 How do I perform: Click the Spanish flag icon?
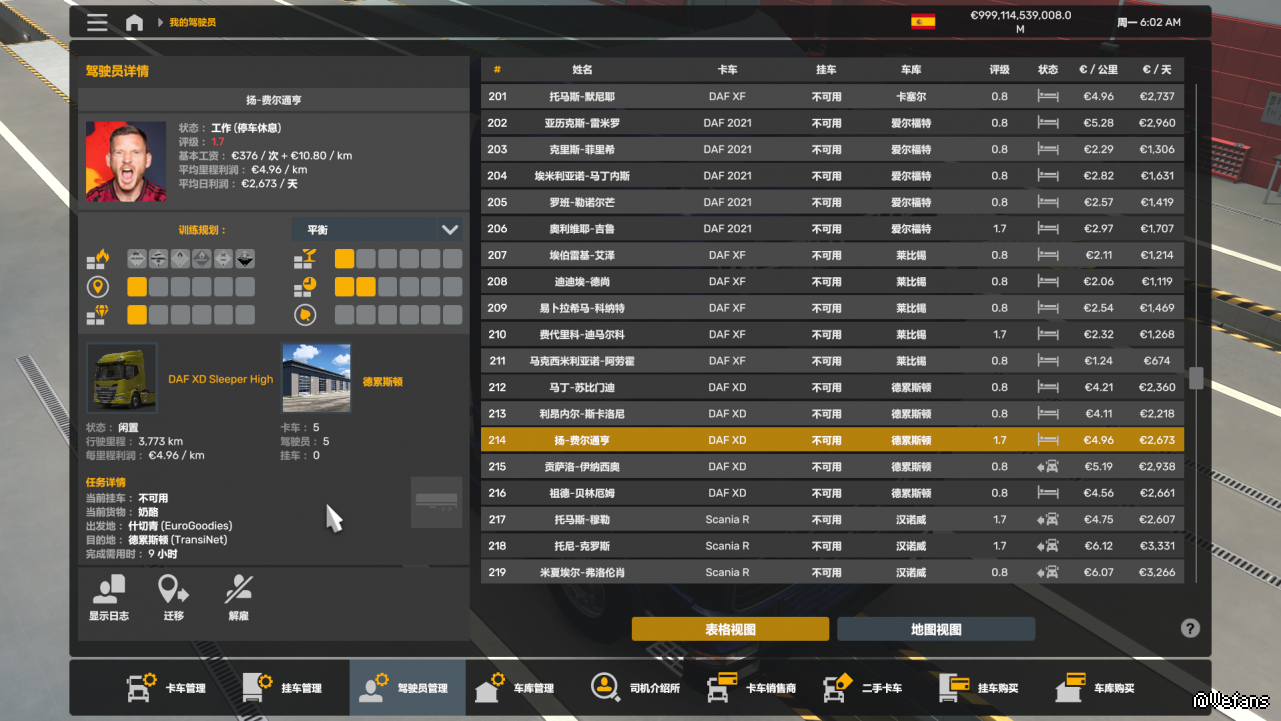click(923, 21)
